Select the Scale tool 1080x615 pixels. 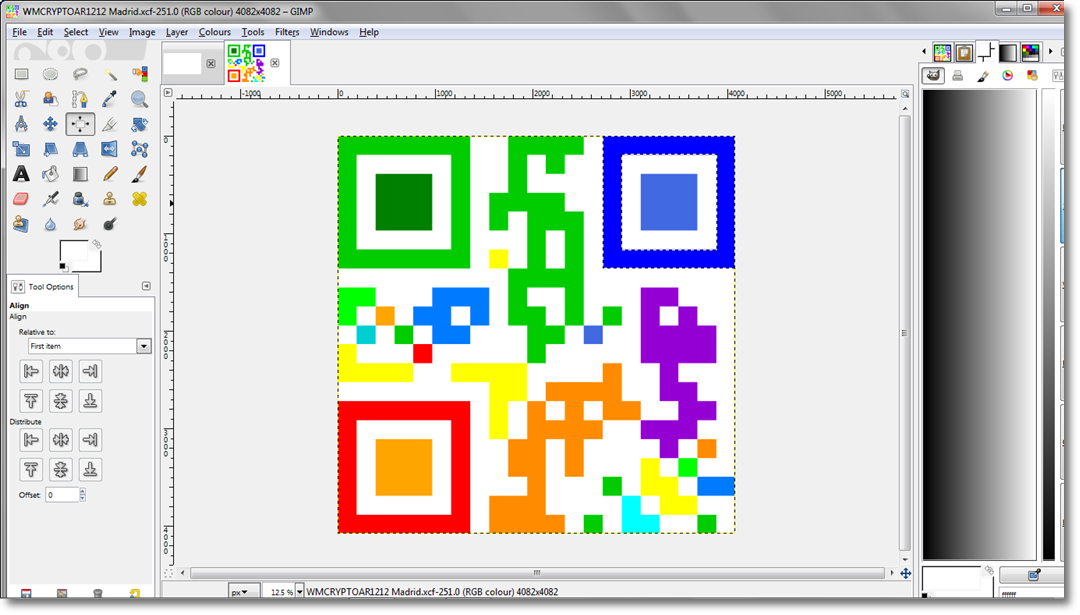(21, 149)
